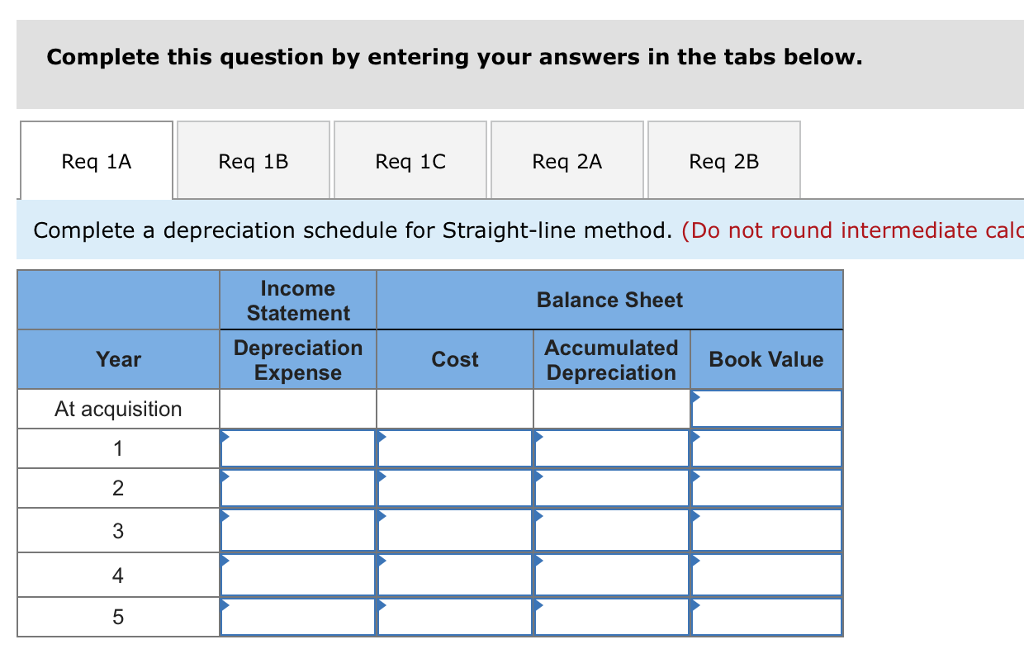
Task: Switch to the Req 1B tab
Action: pos(253,161)
